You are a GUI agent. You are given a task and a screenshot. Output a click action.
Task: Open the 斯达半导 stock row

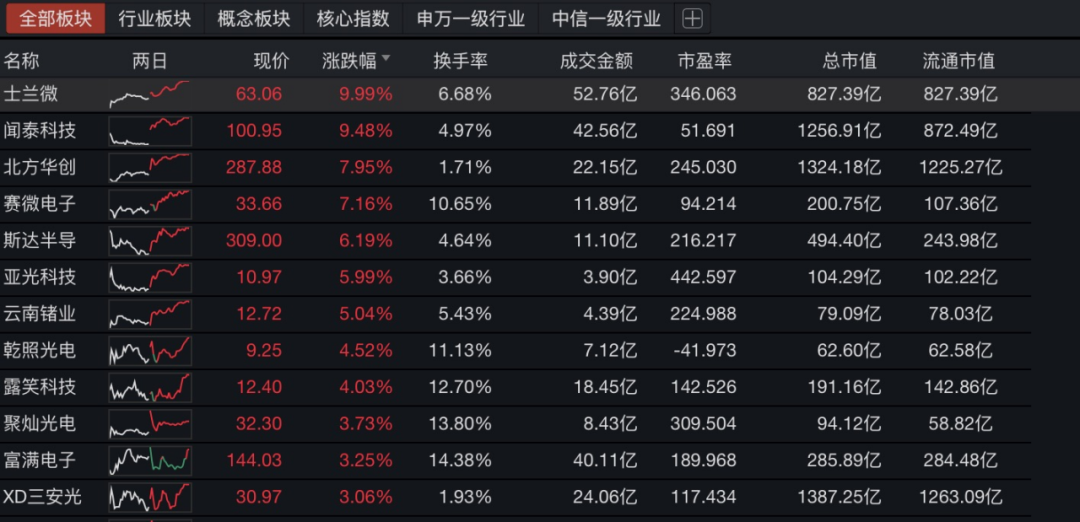pyautogui.click(x=40, y=241)
